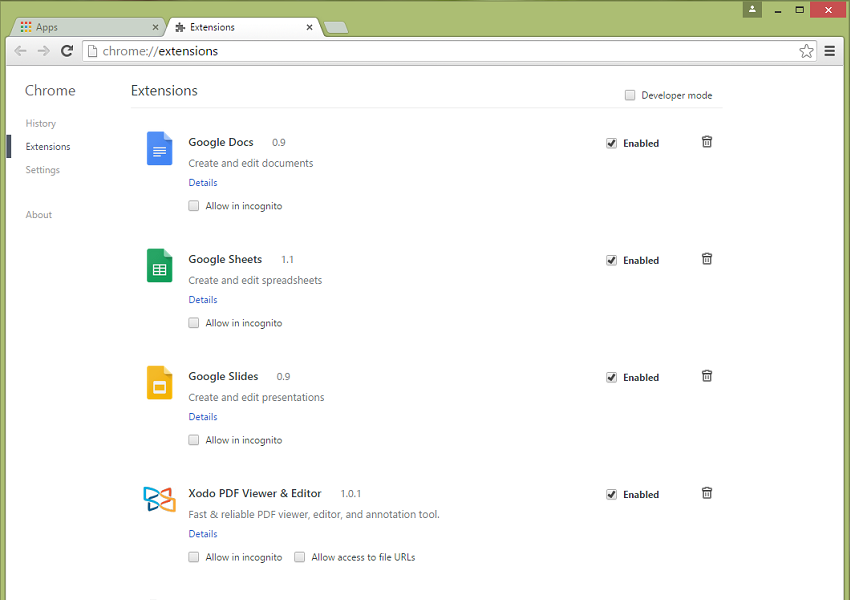Click the browser Back arrow

pyautogui.click(x=21, y=51)
